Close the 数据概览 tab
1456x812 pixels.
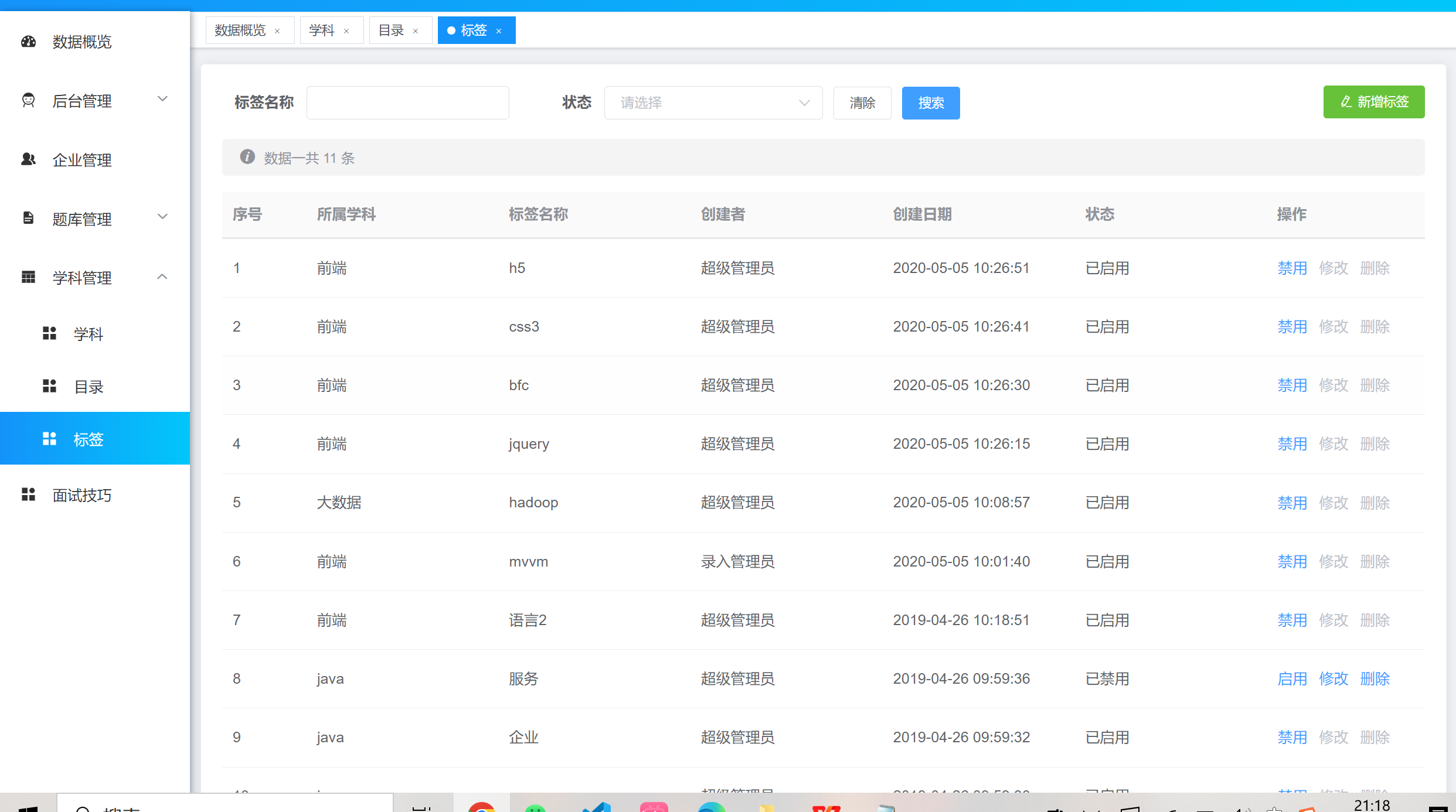277,31
